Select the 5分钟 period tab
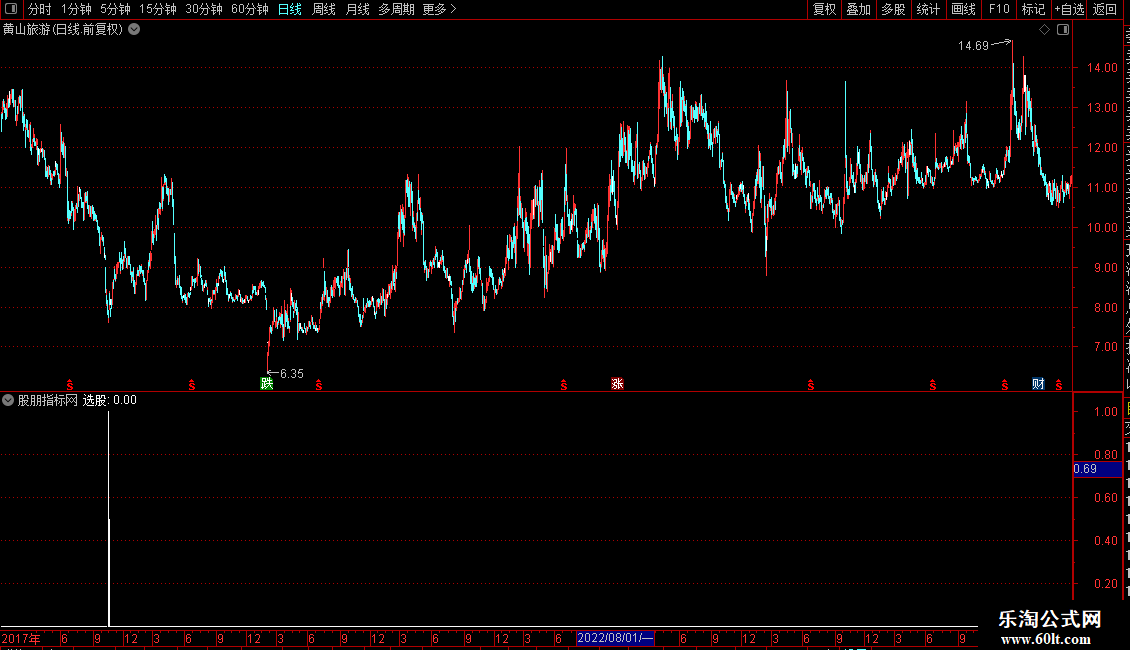Screen dimensions: 1130x650 pyautogui.click(x=115, y=9)
